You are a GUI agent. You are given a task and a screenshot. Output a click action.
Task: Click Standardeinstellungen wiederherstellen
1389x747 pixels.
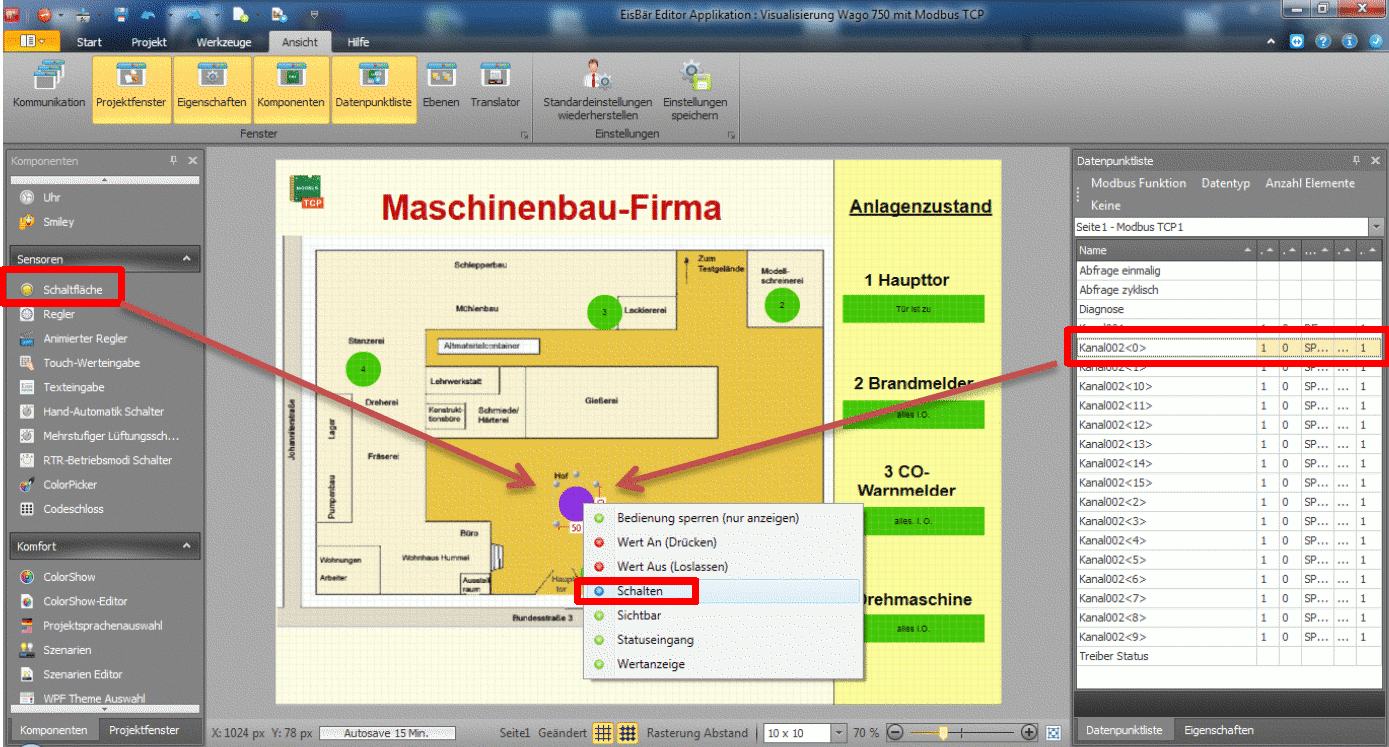[597, 90]
